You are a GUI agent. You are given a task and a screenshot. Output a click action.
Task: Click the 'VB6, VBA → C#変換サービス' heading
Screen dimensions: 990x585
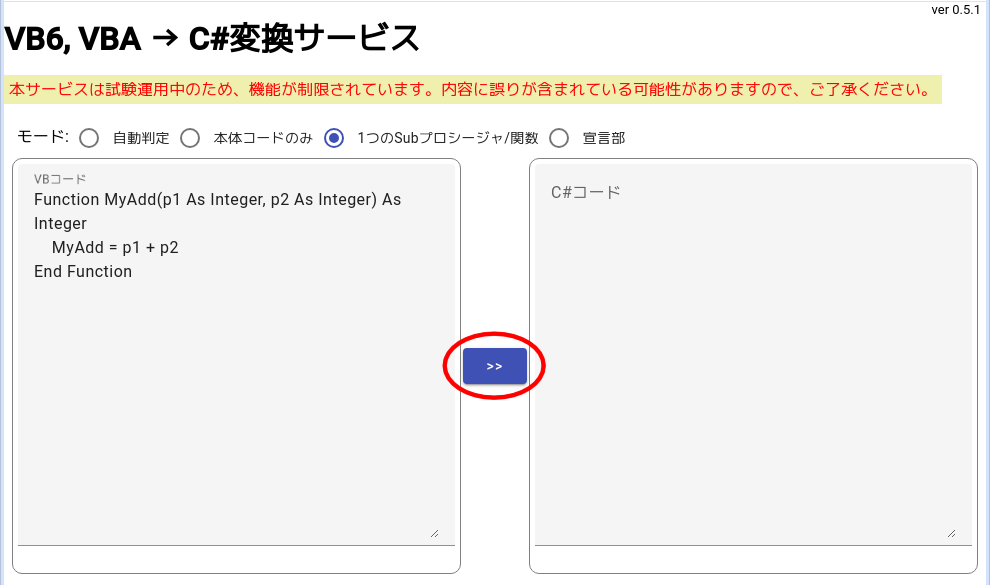click(x=212, y=38)
